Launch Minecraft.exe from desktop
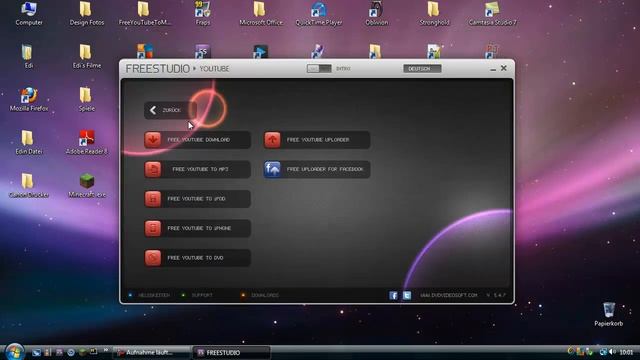The image size is (640, 360). point(87,186)
